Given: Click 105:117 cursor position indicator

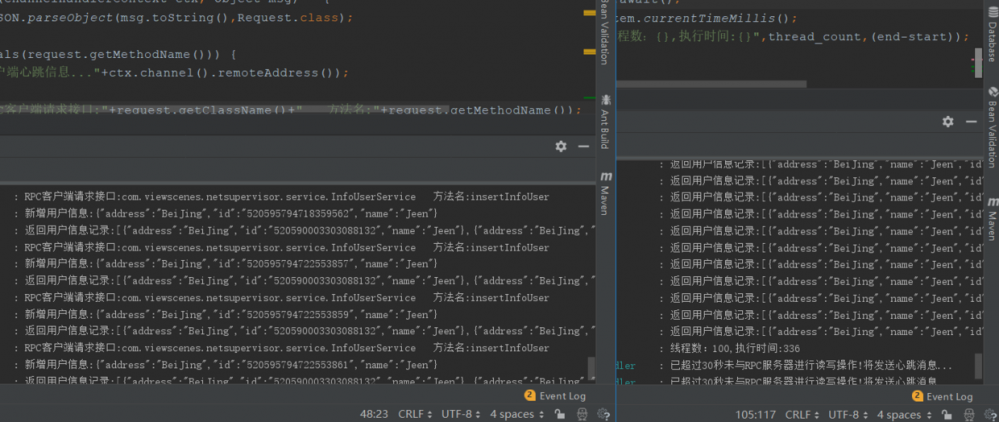Looking at the screenshot, I should (756, 414).
